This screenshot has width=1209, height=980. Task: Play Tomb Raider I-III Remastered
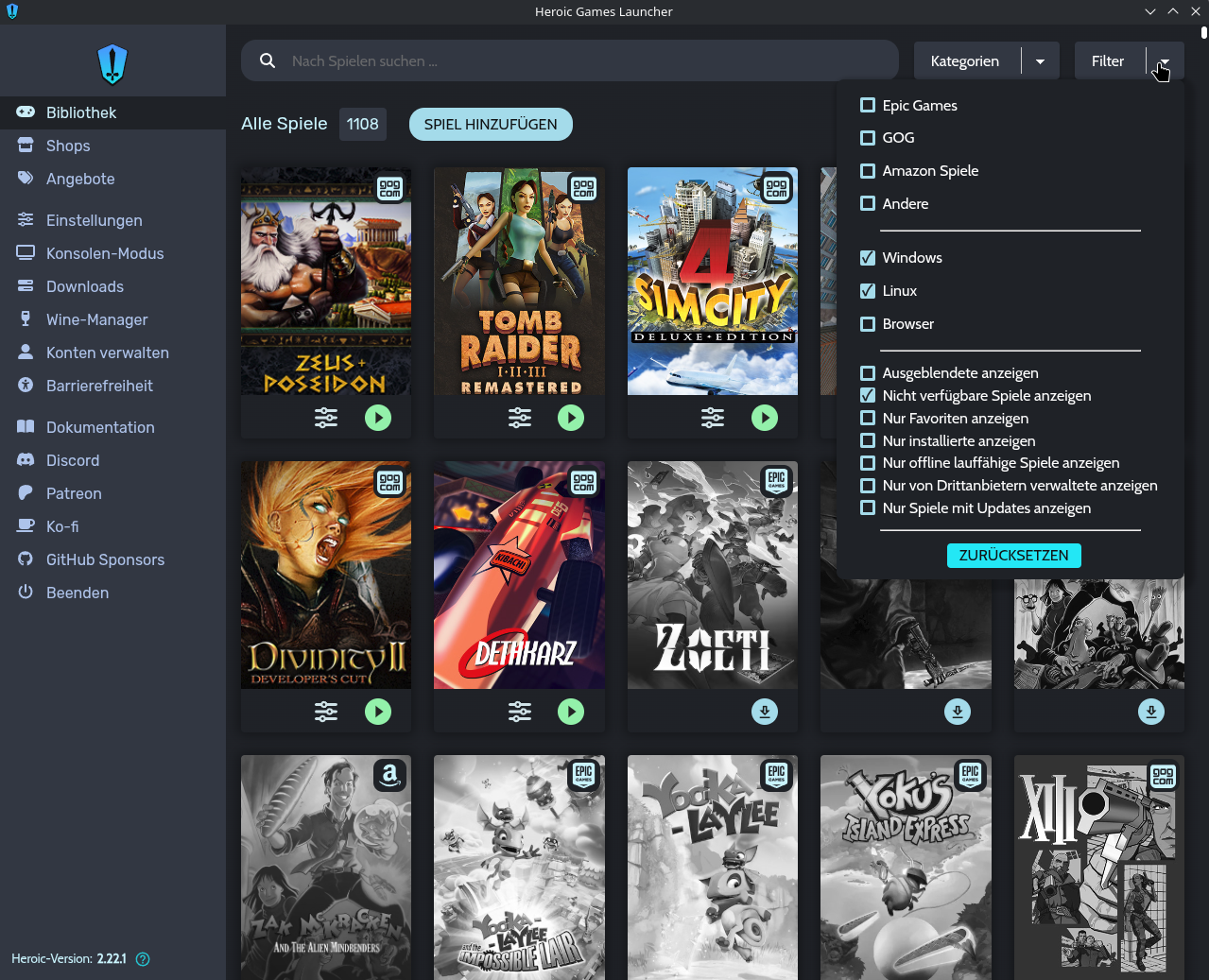point(571,418)
